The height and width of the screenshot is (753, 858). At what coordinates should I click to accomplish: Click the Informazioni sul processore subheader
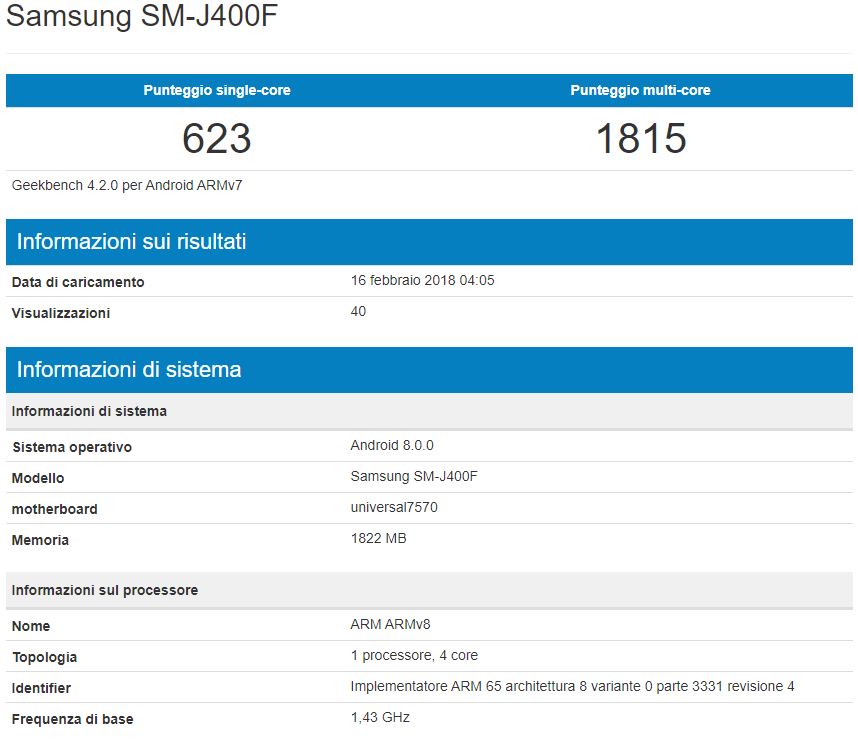(105, 590)
